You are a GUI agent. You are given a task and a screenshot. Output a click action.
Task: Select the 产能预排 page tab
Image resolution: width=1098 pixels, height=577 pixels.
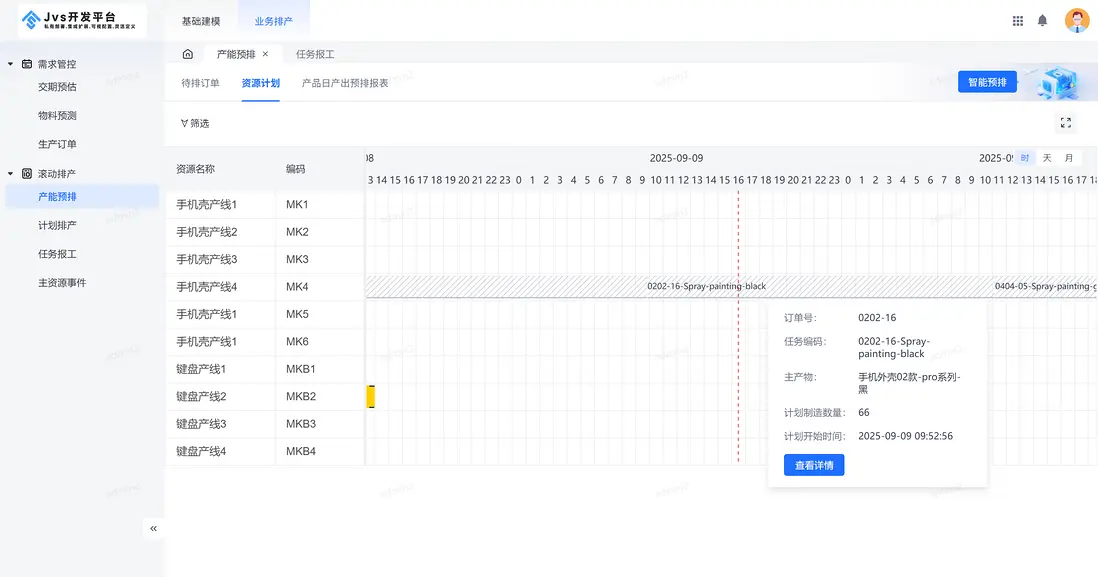pyautogui.click(x=236, y=54)
